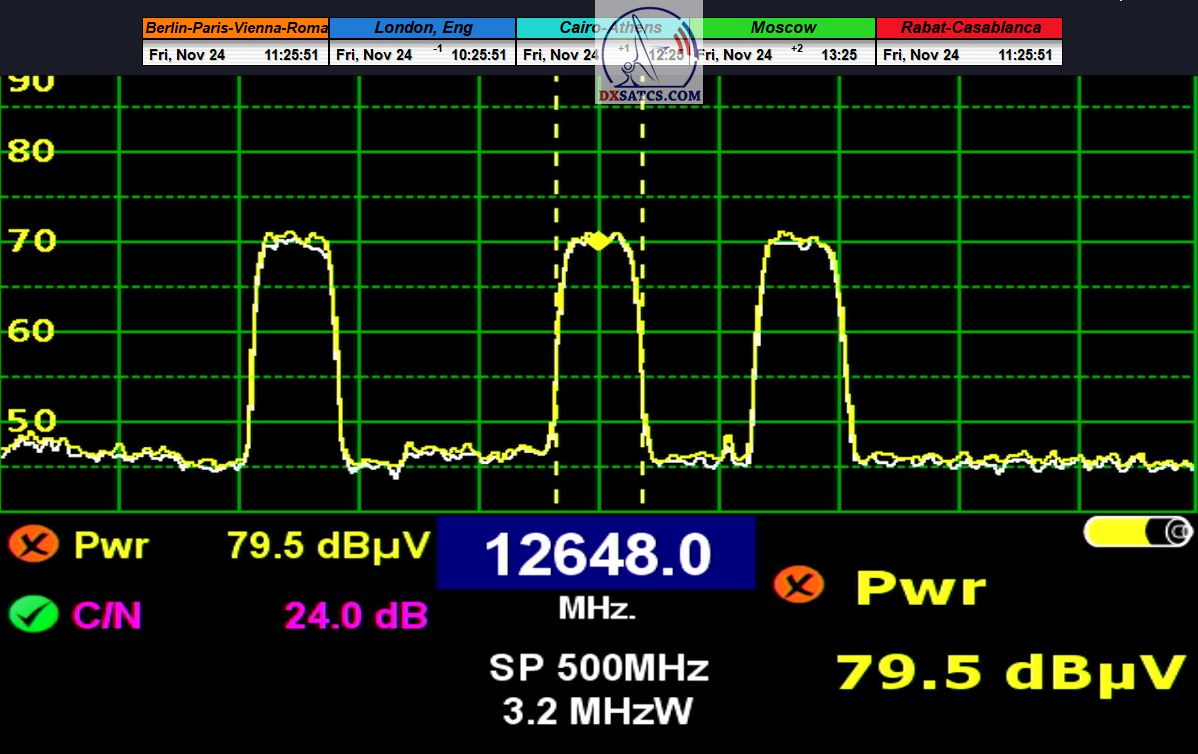
Task: Click the orange X icon beside left Pwr
Action: tap(33, 545)
